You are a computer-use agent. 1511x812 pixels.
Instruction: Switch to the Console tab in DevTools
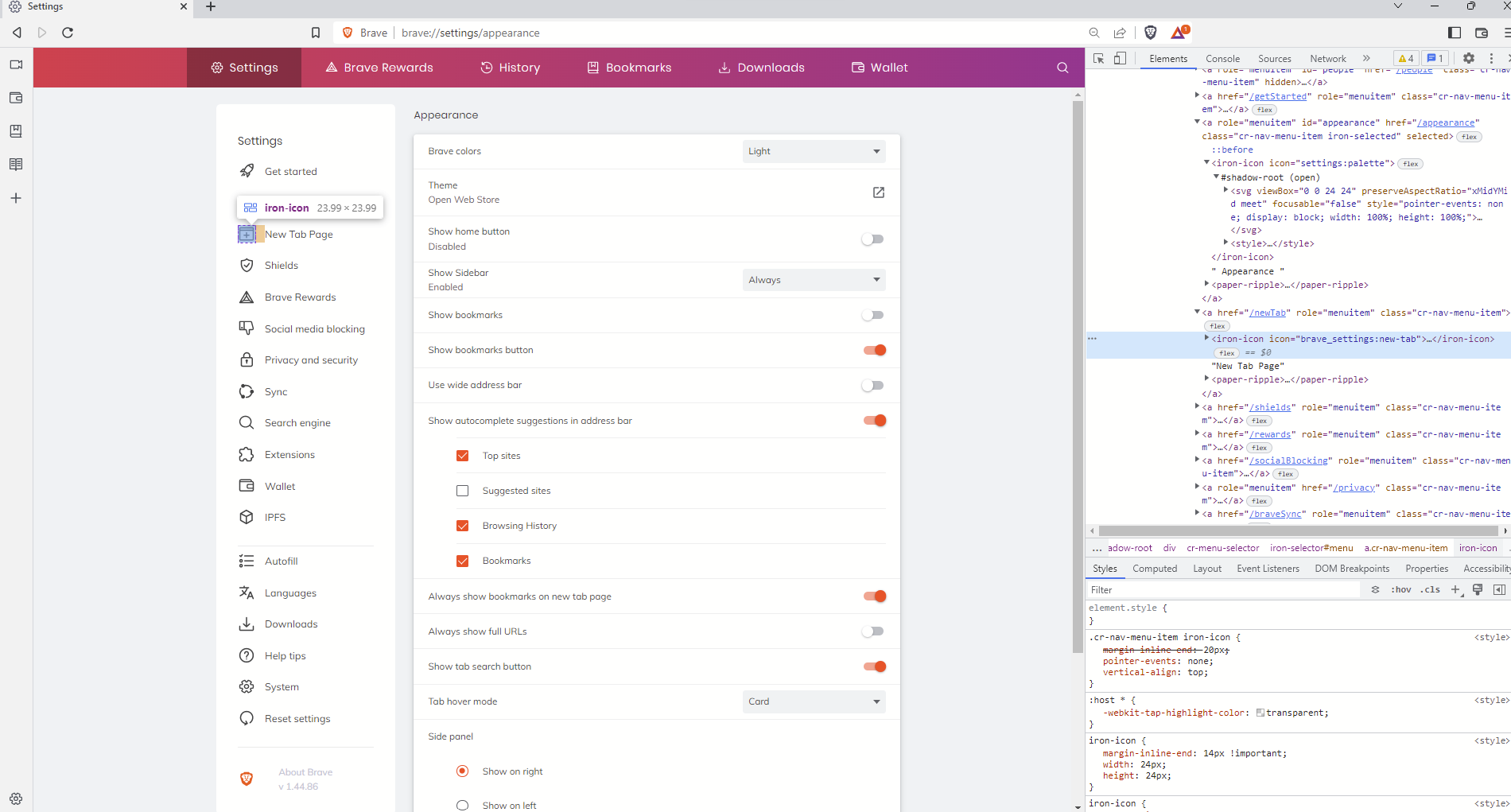tap(1222, 58)
